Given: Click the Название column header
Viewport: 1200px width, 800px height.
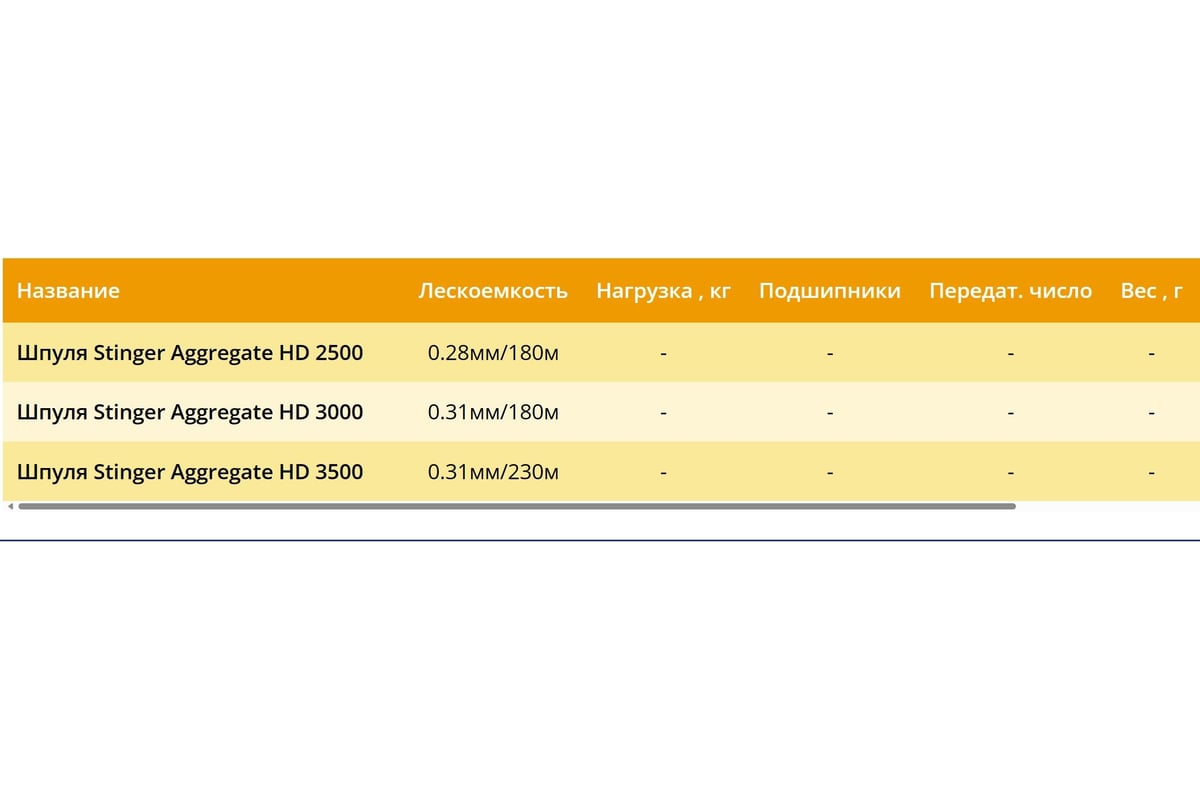Looking at the screenshot, I should pos(67,291).
